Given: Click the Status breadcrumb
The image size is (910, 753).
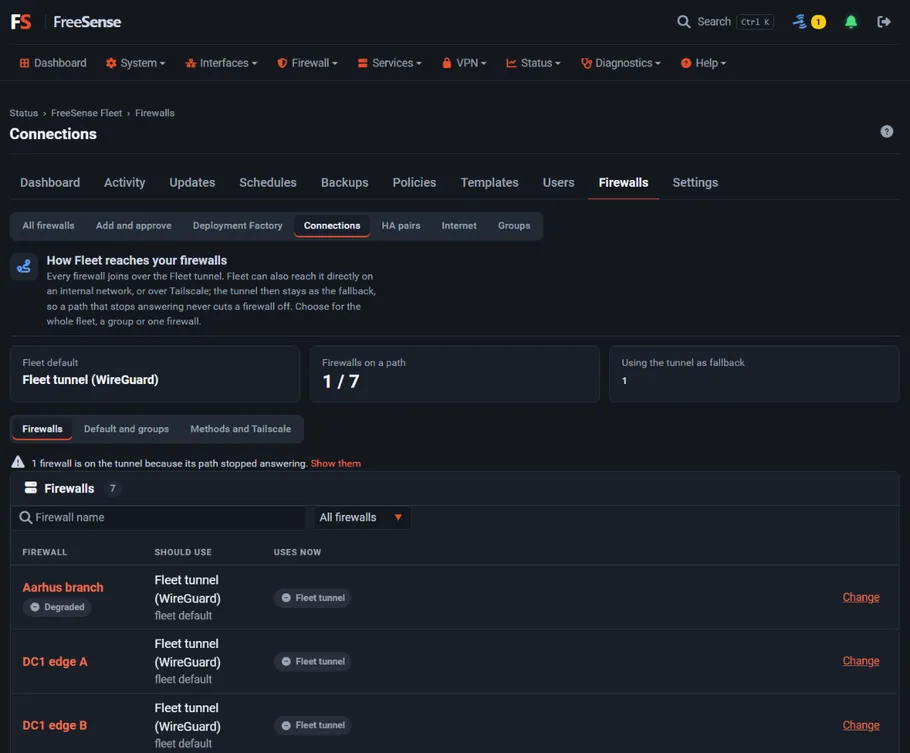Looking at the screenshot, I should 24,113.
